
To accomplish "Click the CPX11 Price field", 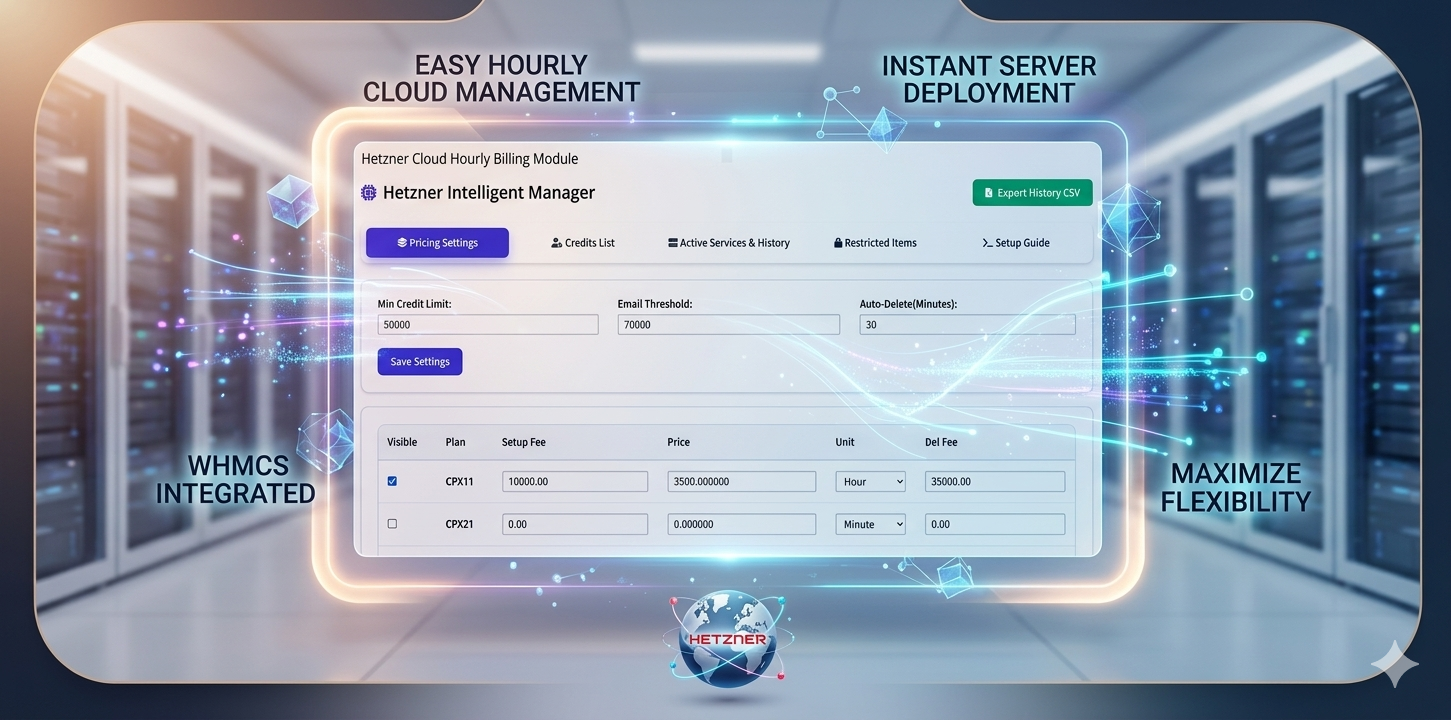I will [741, 481].
